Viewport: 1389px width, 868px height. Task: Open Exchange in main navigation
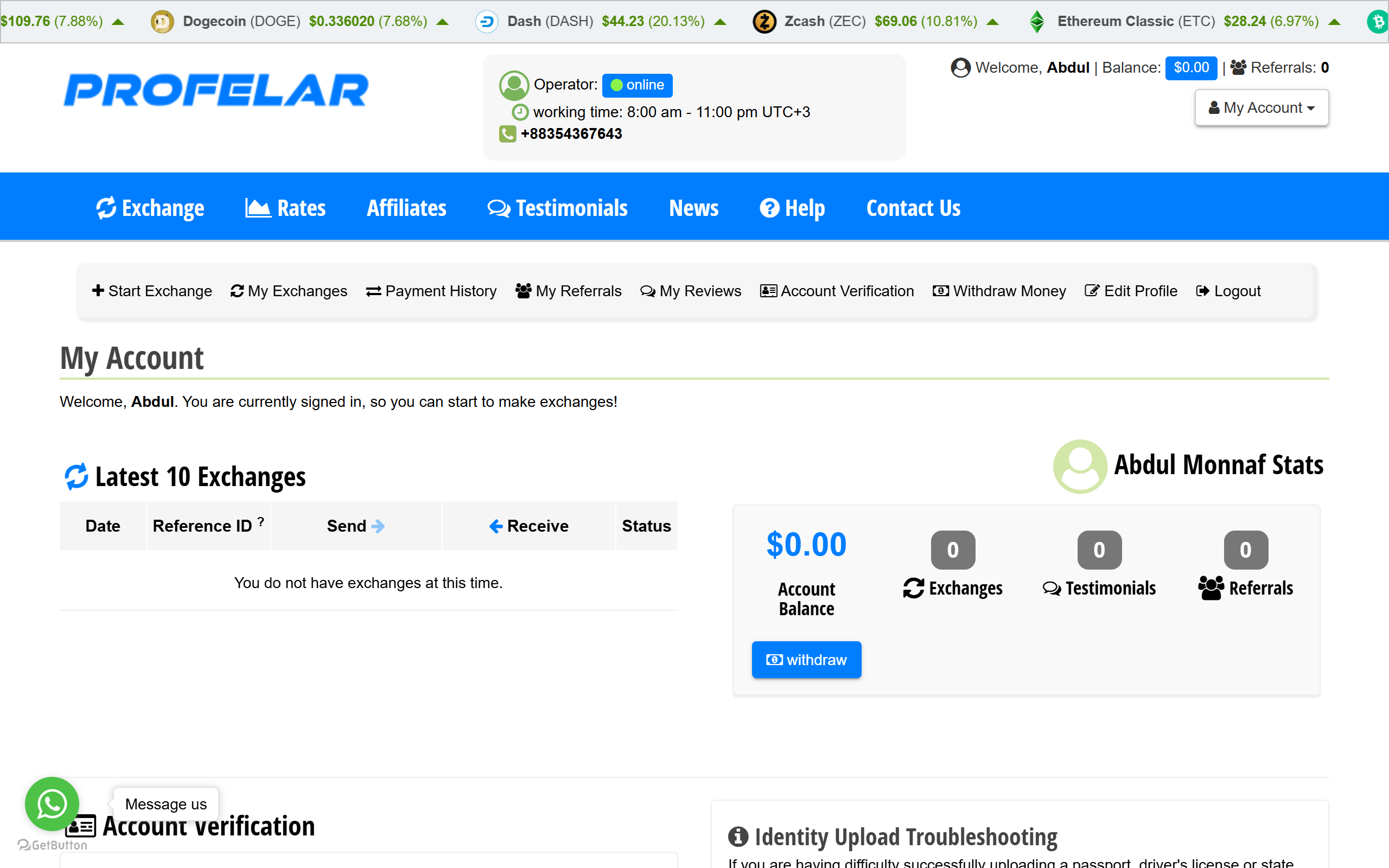click(150, 208)
